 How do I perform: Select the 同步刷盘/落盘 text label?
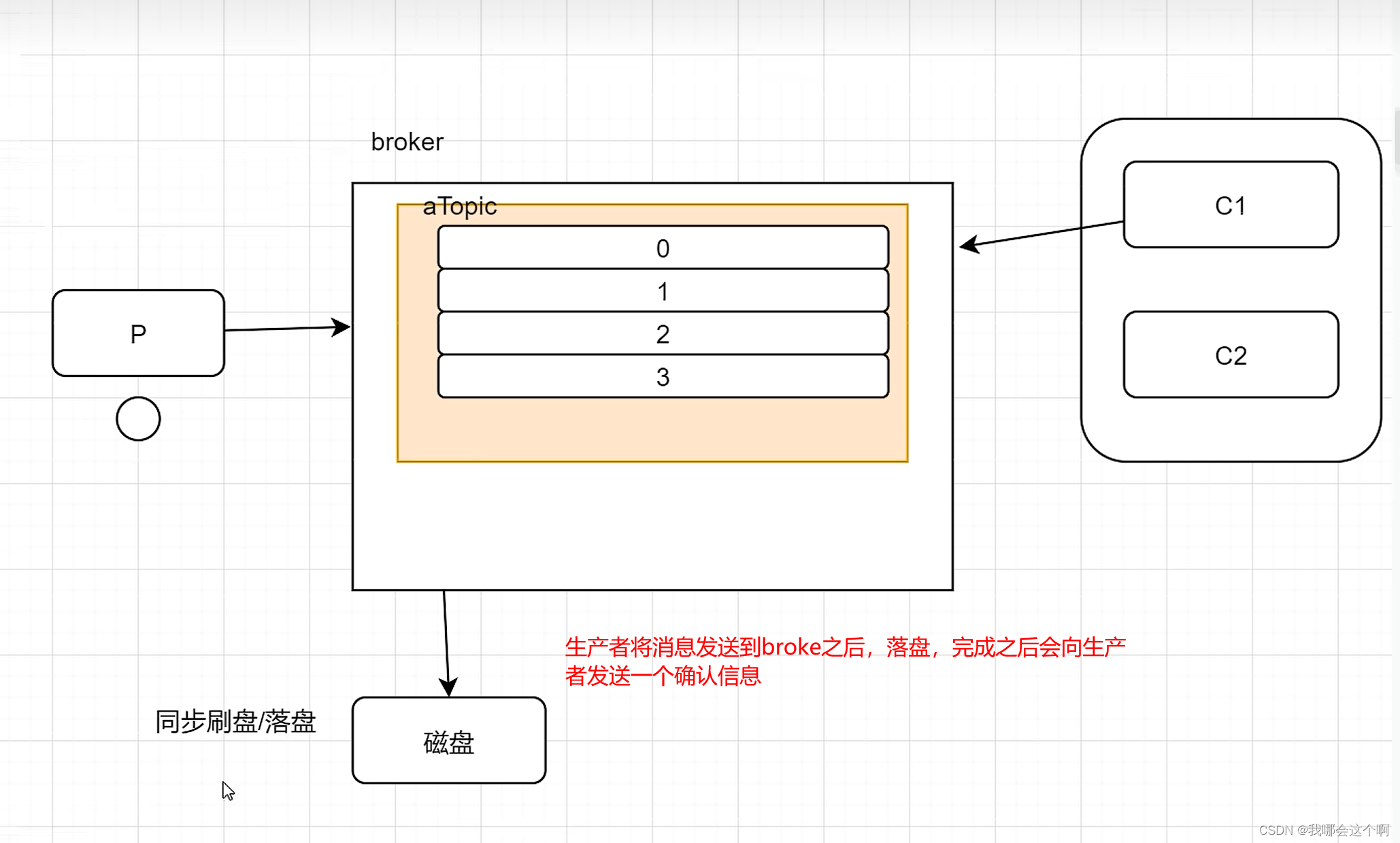coord(235,721)
